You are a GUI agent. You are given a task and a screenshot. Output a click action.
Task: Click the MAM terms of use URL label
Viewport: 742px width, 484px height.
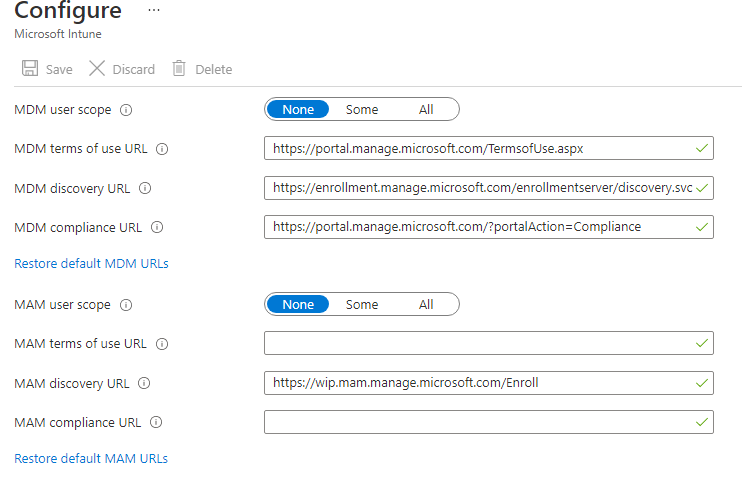(80, 343)
